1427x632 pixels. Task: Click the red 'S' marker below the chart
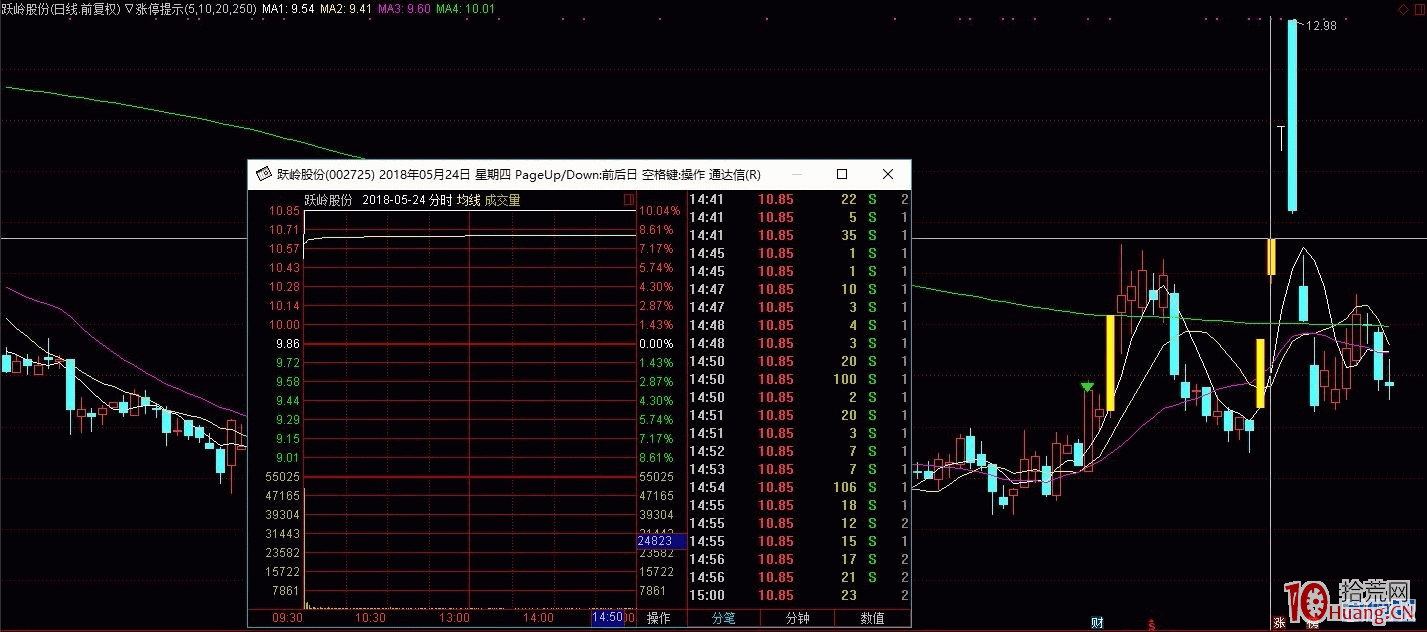1152,624
